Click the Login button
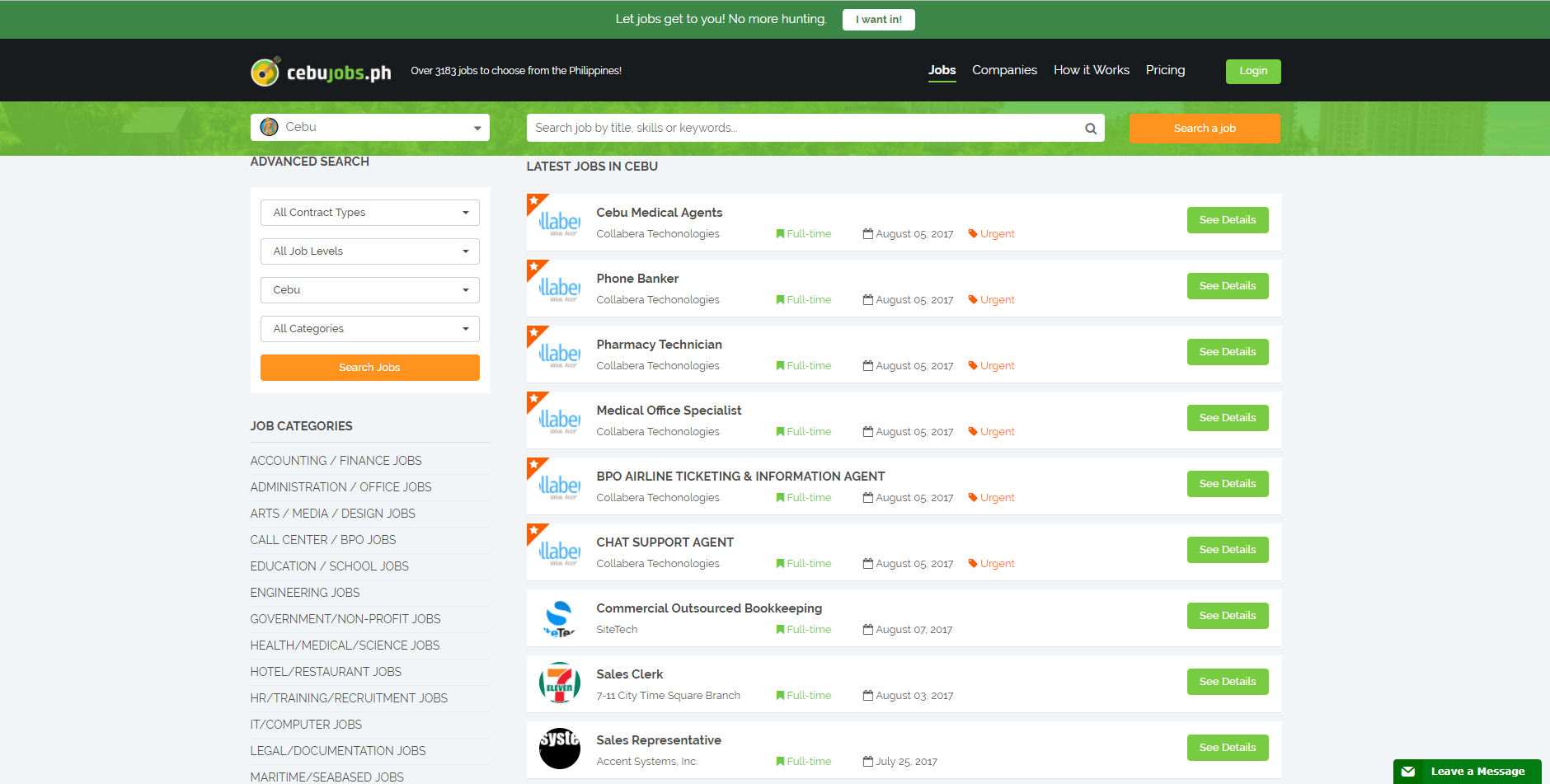 pyautogui.click(x=1253, y=72)
